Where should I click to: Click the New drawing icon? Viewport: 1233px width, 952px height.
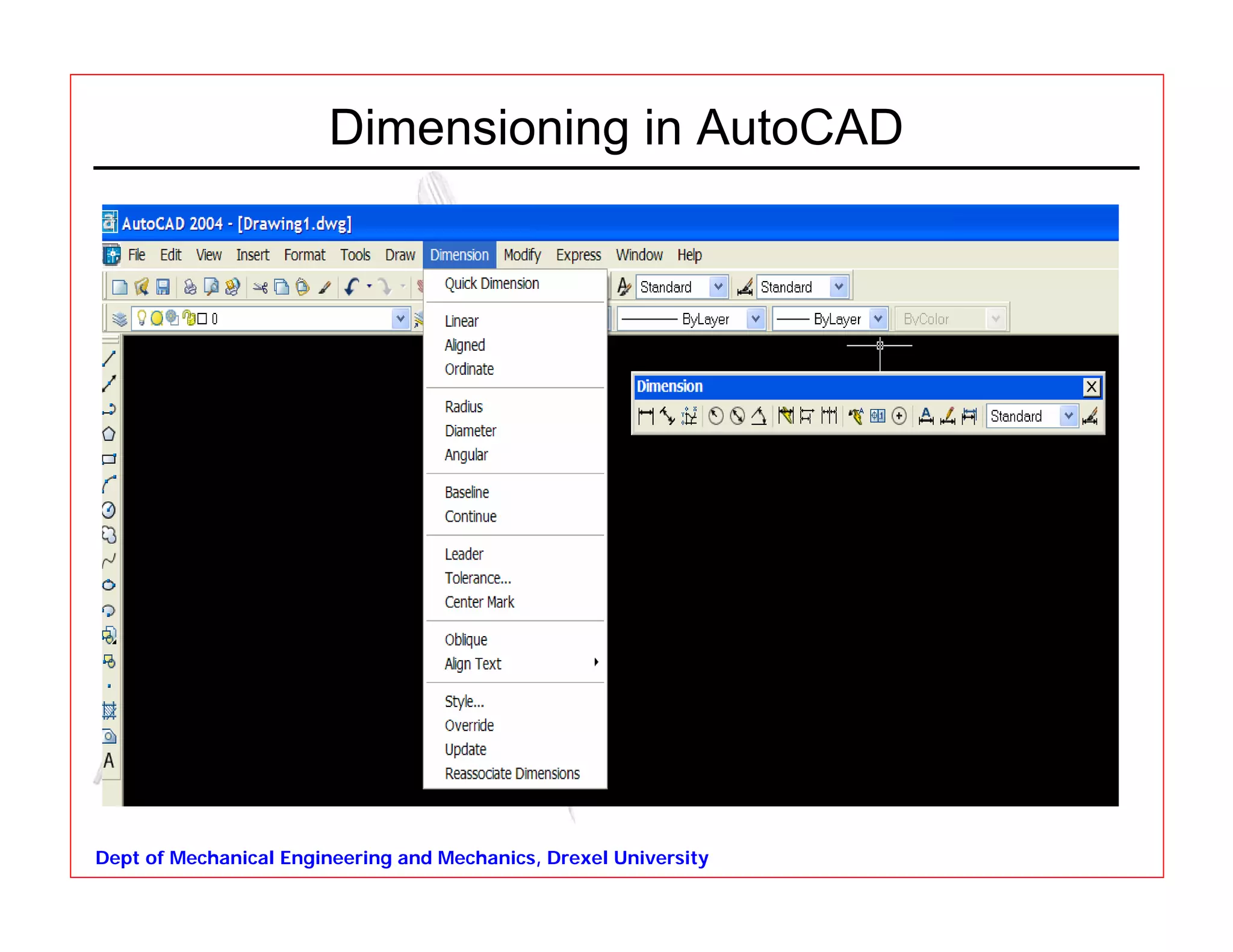click(120, 287)
